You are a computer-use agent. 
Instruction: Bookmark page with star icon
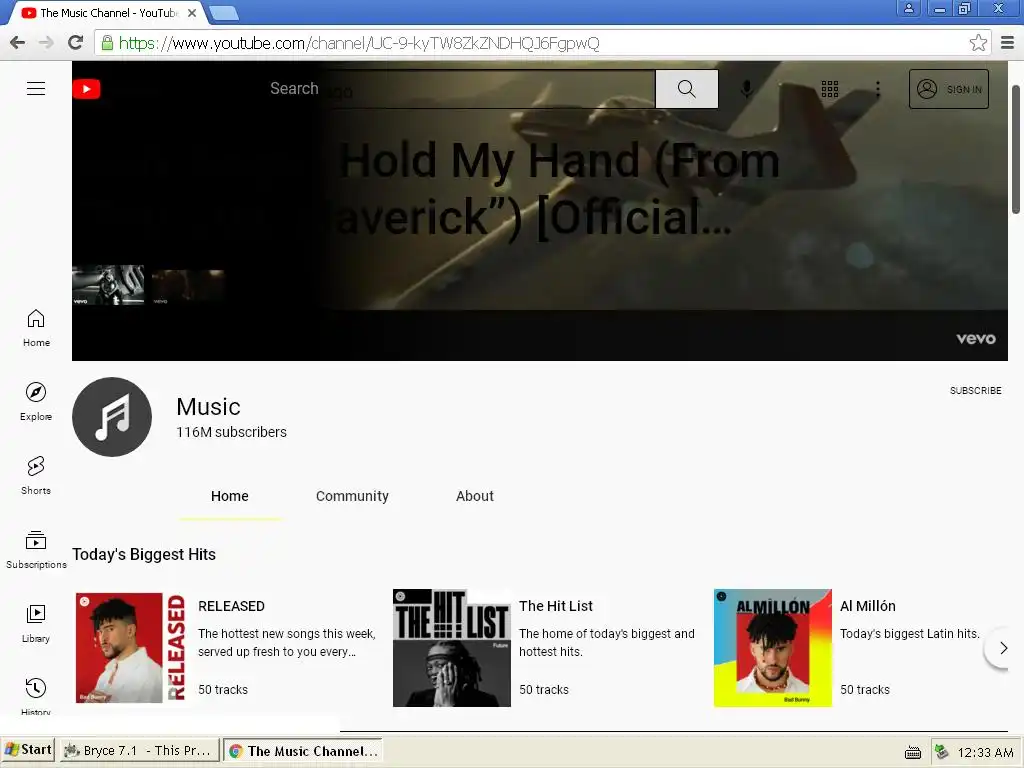(978, 43)
